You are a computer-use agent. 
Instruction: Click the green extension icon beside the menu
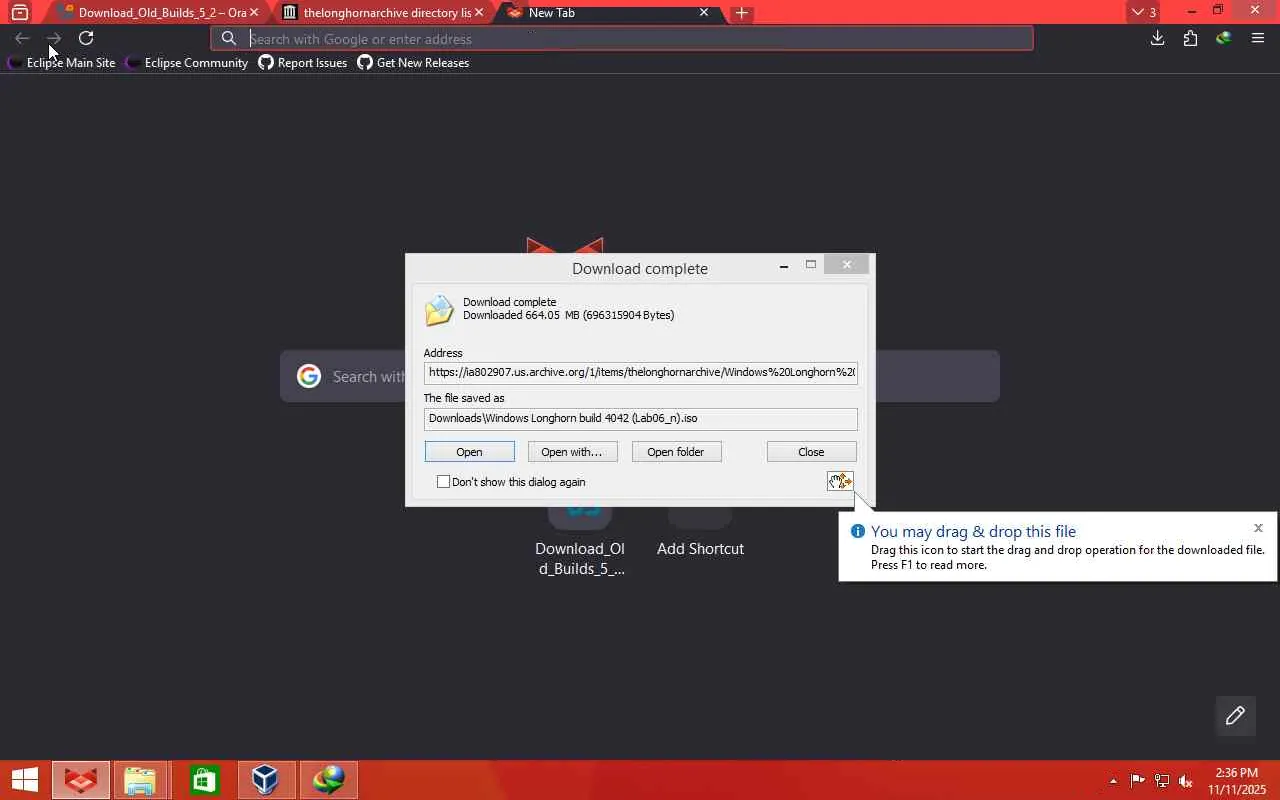click(x=1223, y=38)
